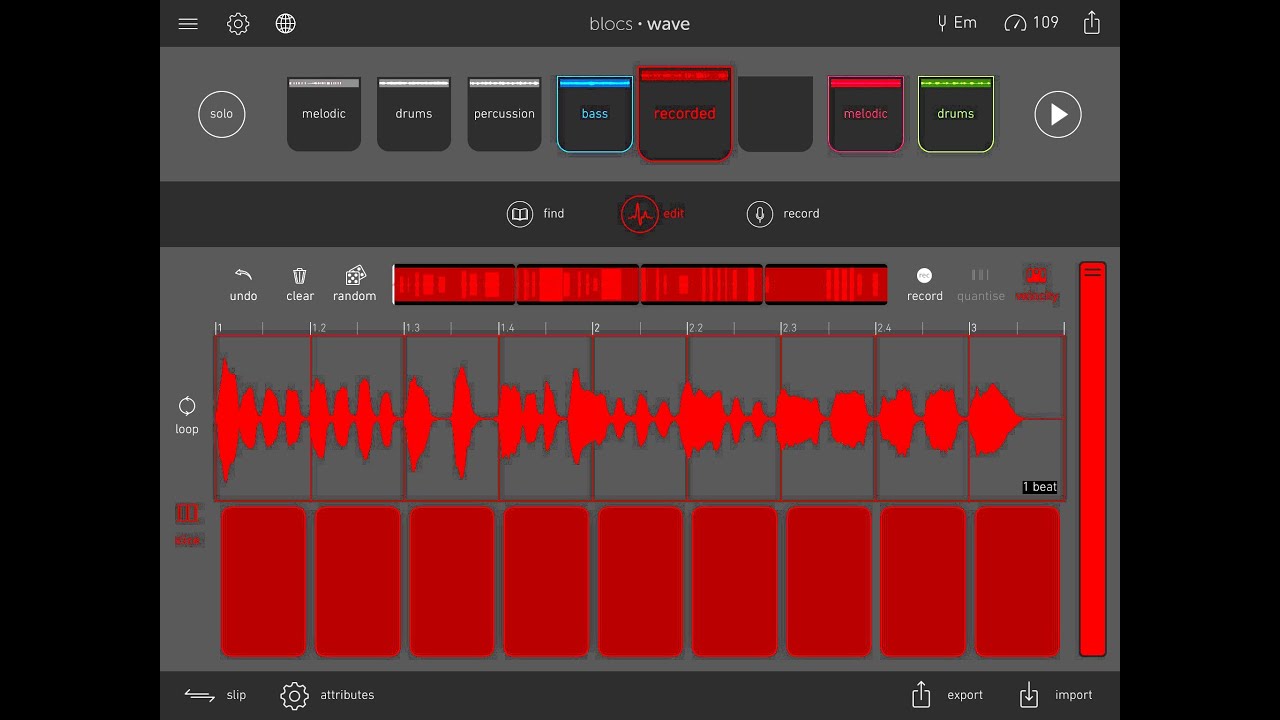Clear the pattern with trash icon
Image resolution: width=1280 pixels, height=720 pixels.
coord(300,284)
